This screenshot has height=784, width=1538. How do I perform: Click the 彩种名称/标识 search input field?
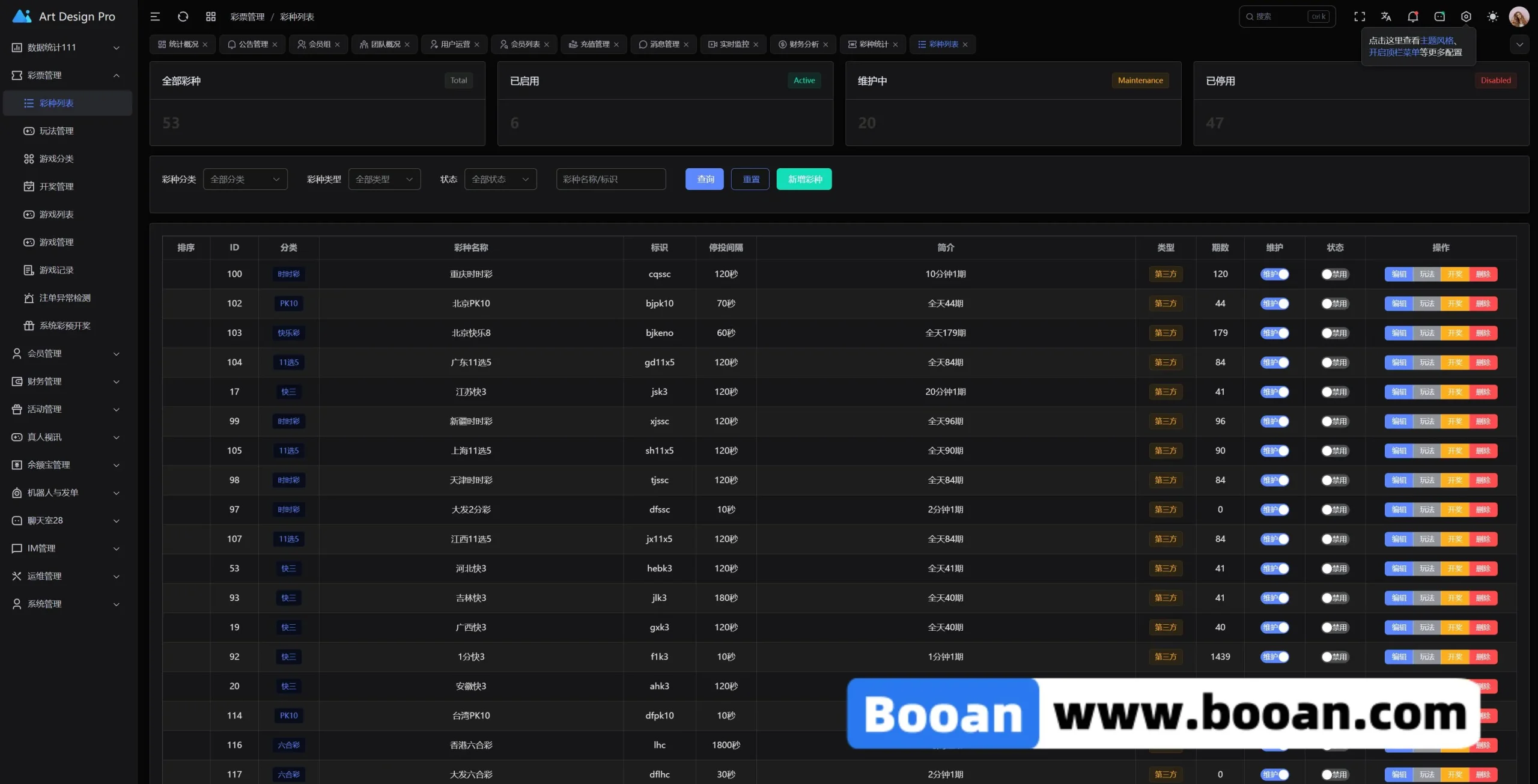[610, 180]
